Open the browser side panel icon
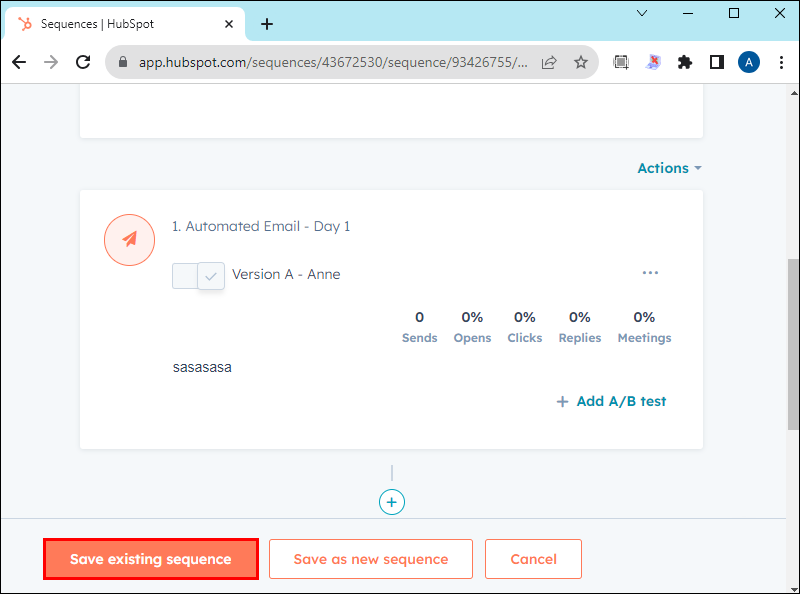The height and width of the screenshot is (594, 800). [716, 62]
